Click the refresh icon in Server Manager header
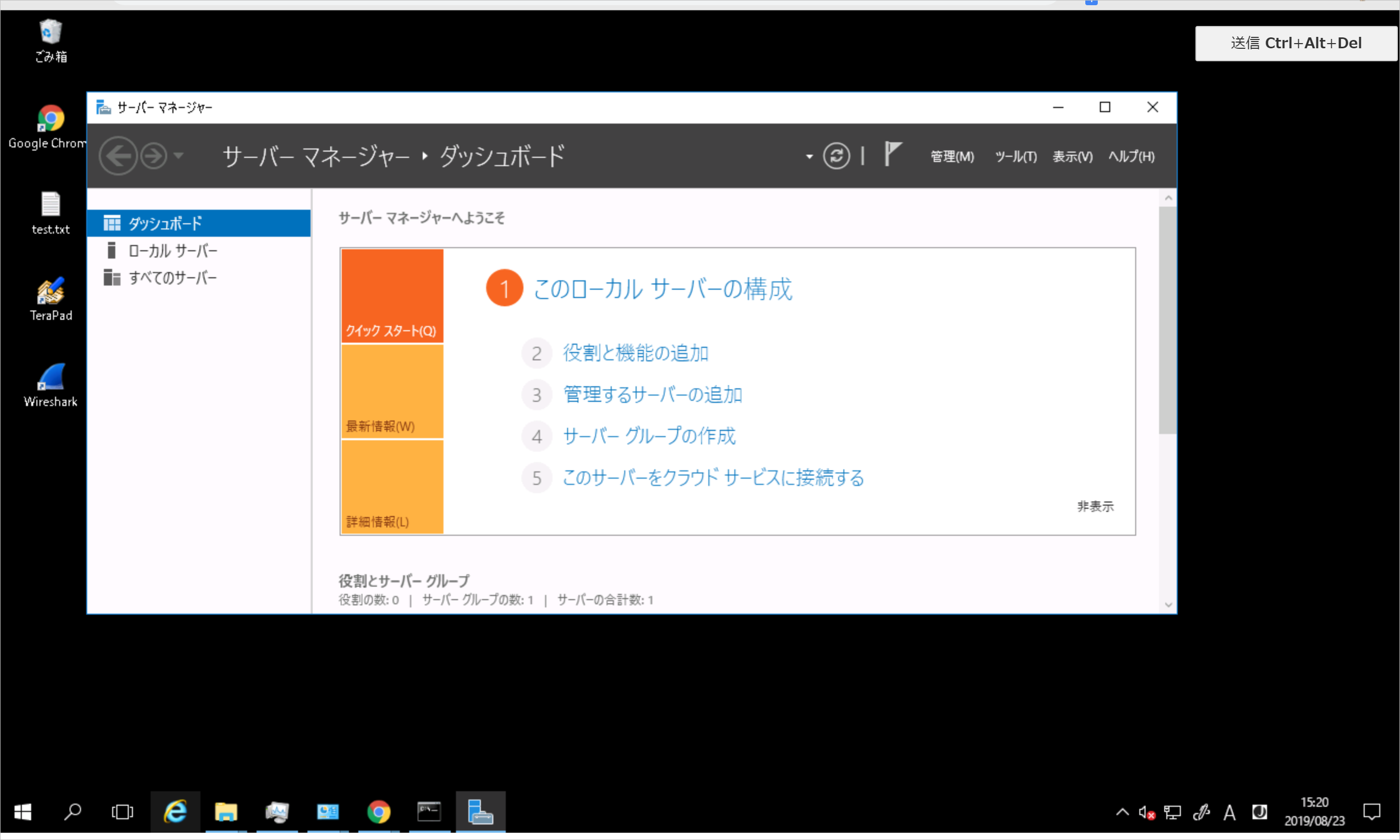Screen dimensions: 1400x840 [x=836, y=156]
